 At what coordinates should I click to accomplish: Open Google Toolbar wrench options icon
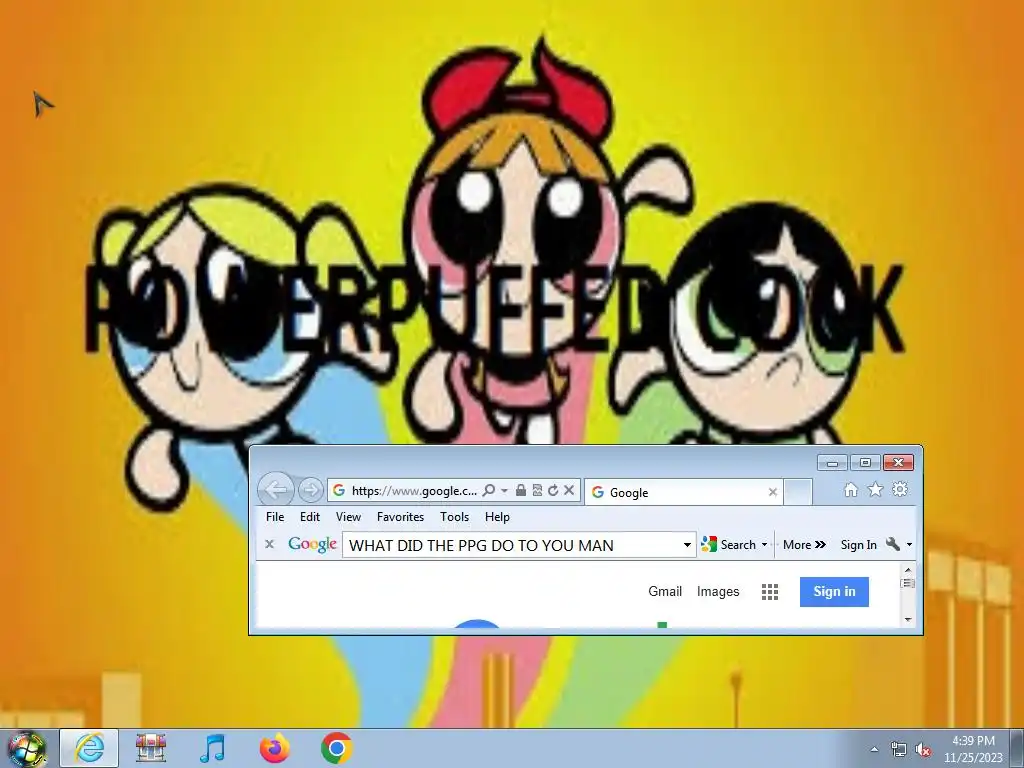893,544
